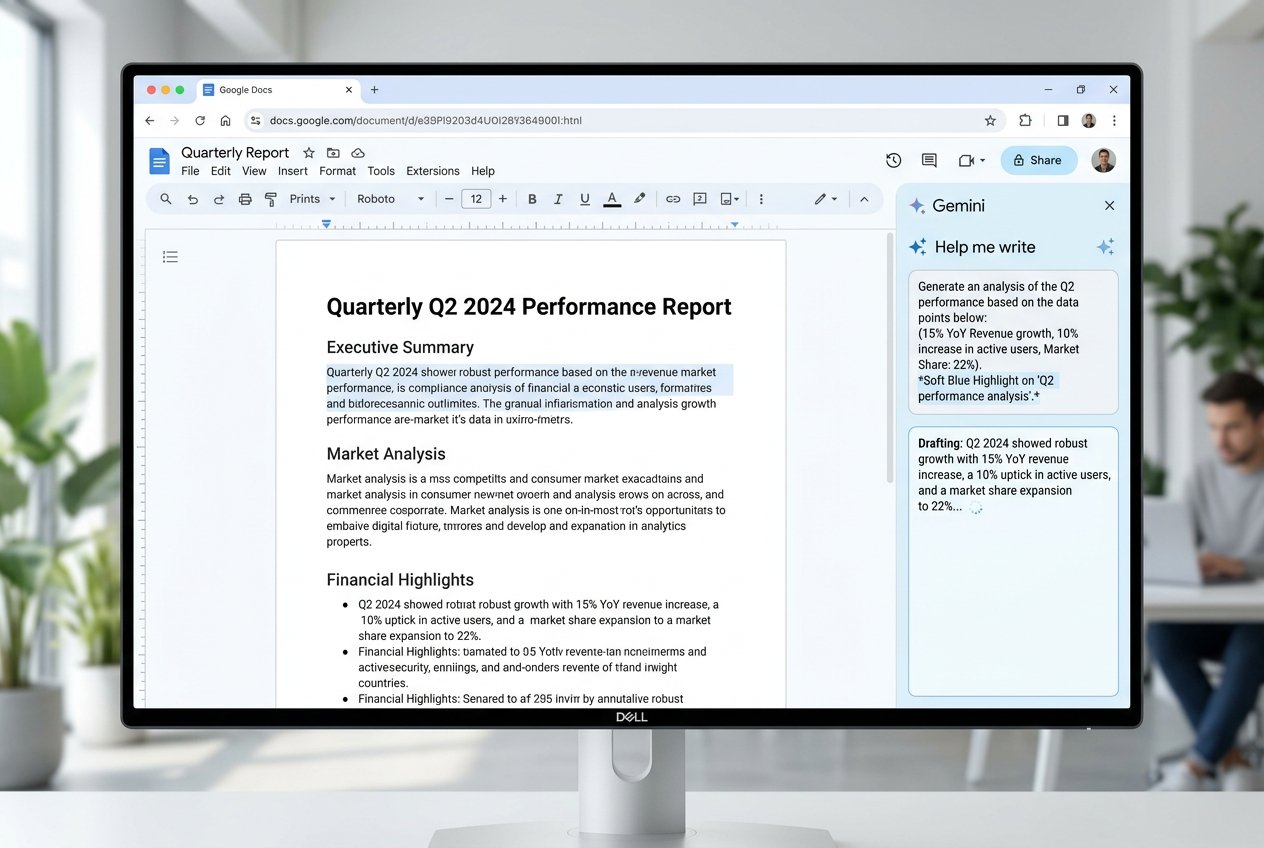
Task: Print the document using the printer icon
Action: click(x=245, y=199)
